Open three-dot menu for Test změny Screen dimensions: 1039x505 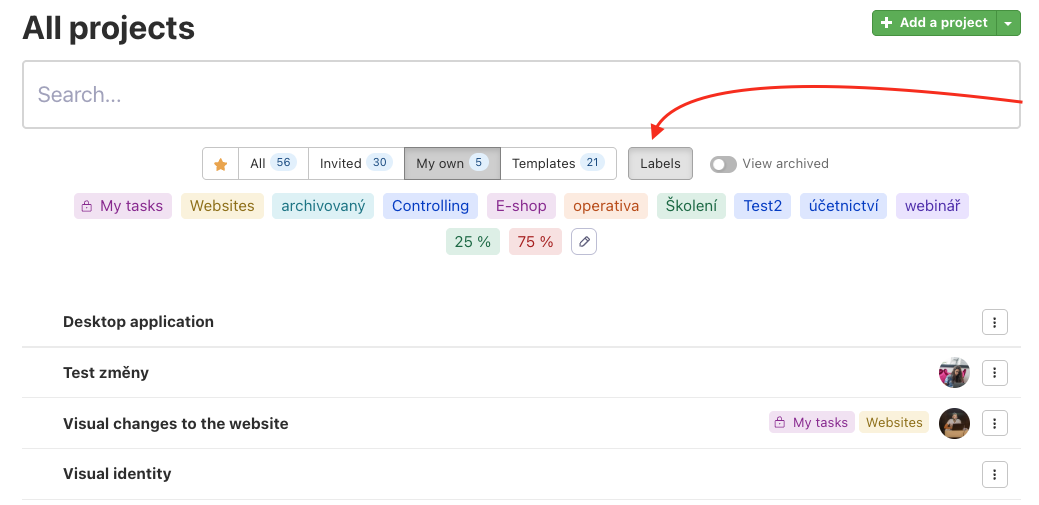pyautogui.click(x=995, y=373)
